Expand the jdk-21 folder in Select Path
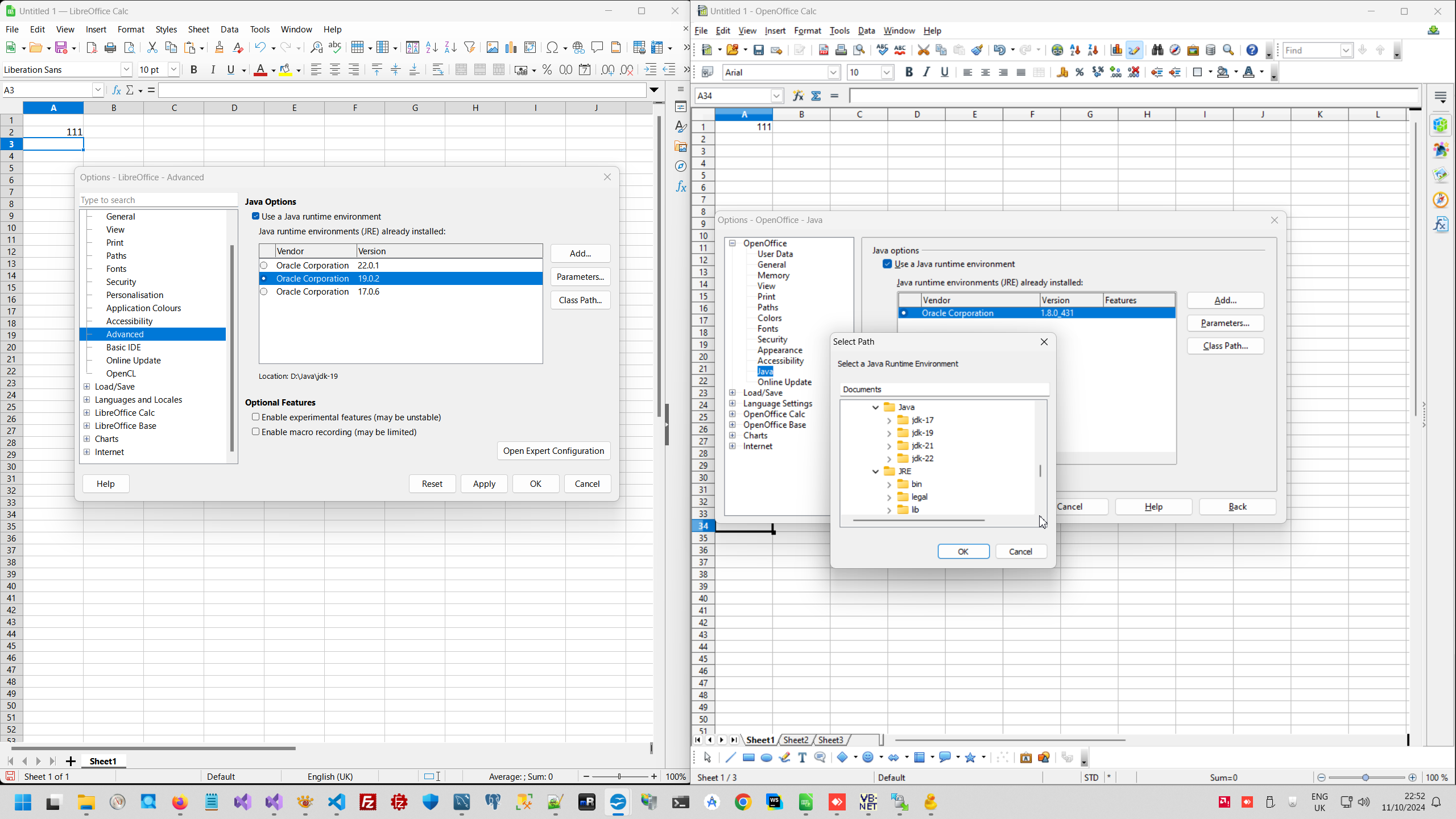 coord(889,446)
